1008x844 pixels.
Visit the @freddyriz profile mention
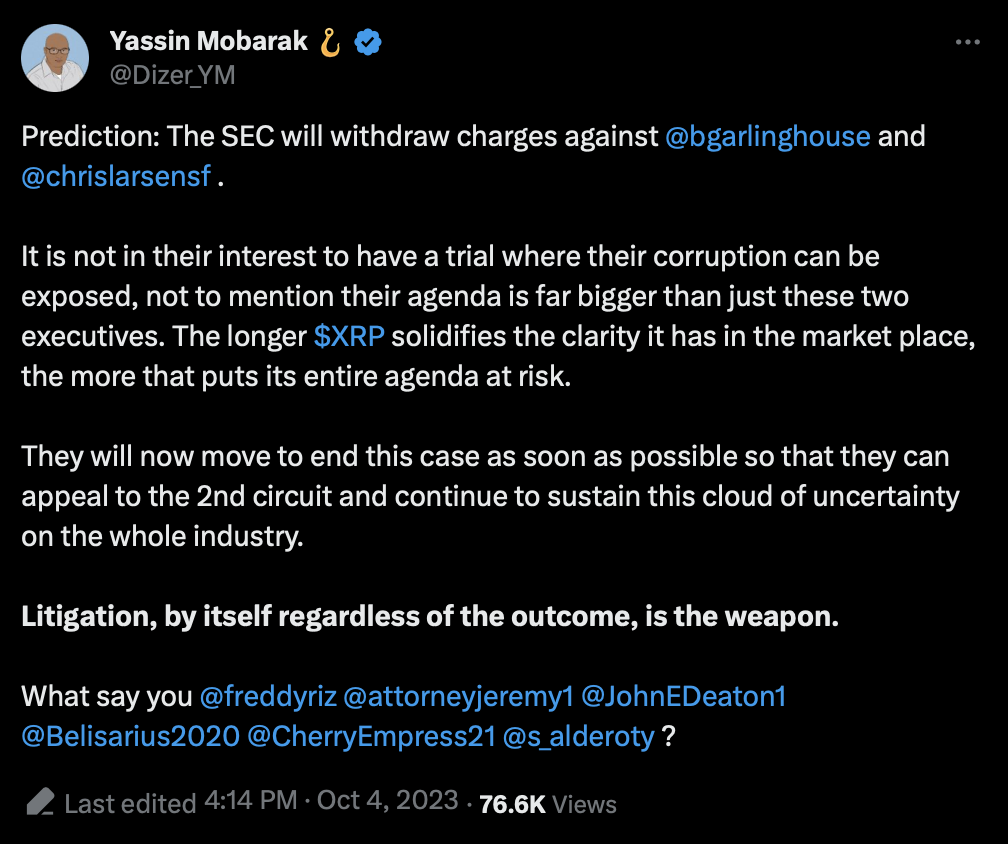point(267,696)
